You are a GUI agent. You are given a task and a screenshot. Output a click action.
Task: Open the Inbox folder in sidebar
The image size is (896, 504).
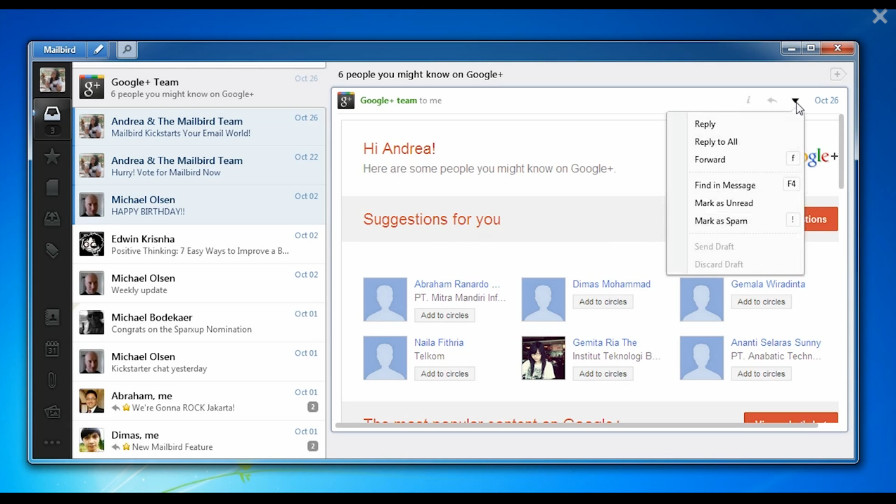[x=52, y=115]
